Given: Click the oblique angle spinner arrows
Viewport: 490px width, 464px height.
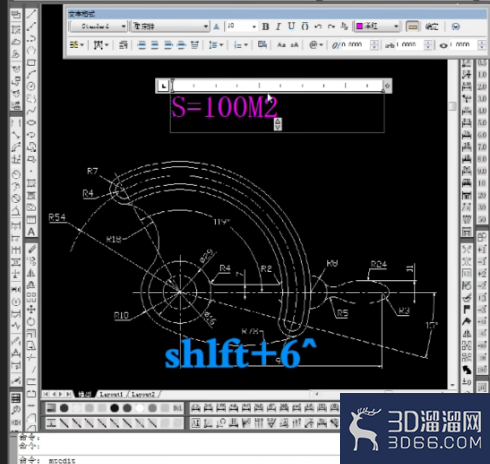Looking at the screenshot, I should [x=374, y=45].
